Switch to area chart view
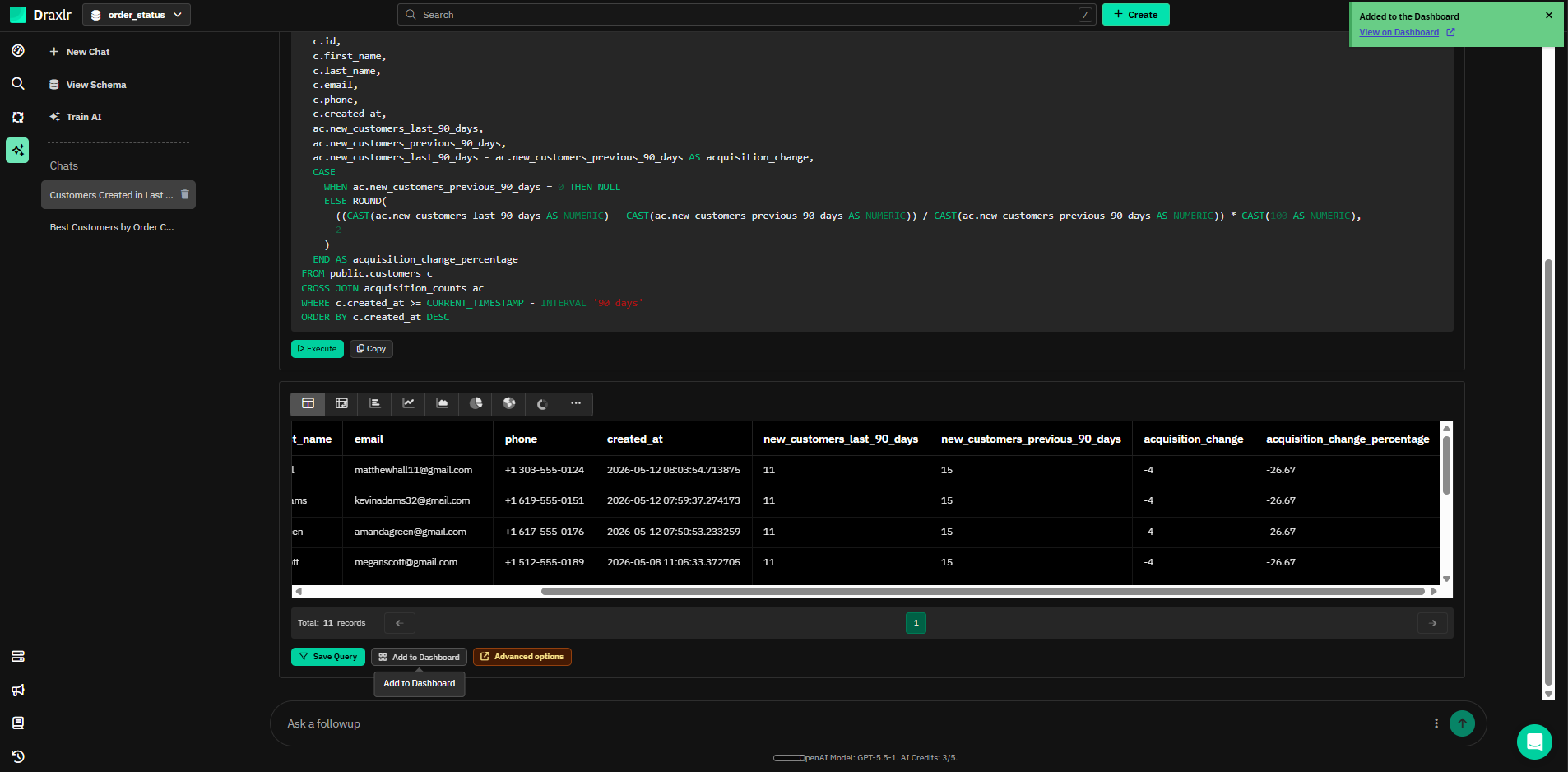The image size is (1568, 772). (x=442, y=403)
